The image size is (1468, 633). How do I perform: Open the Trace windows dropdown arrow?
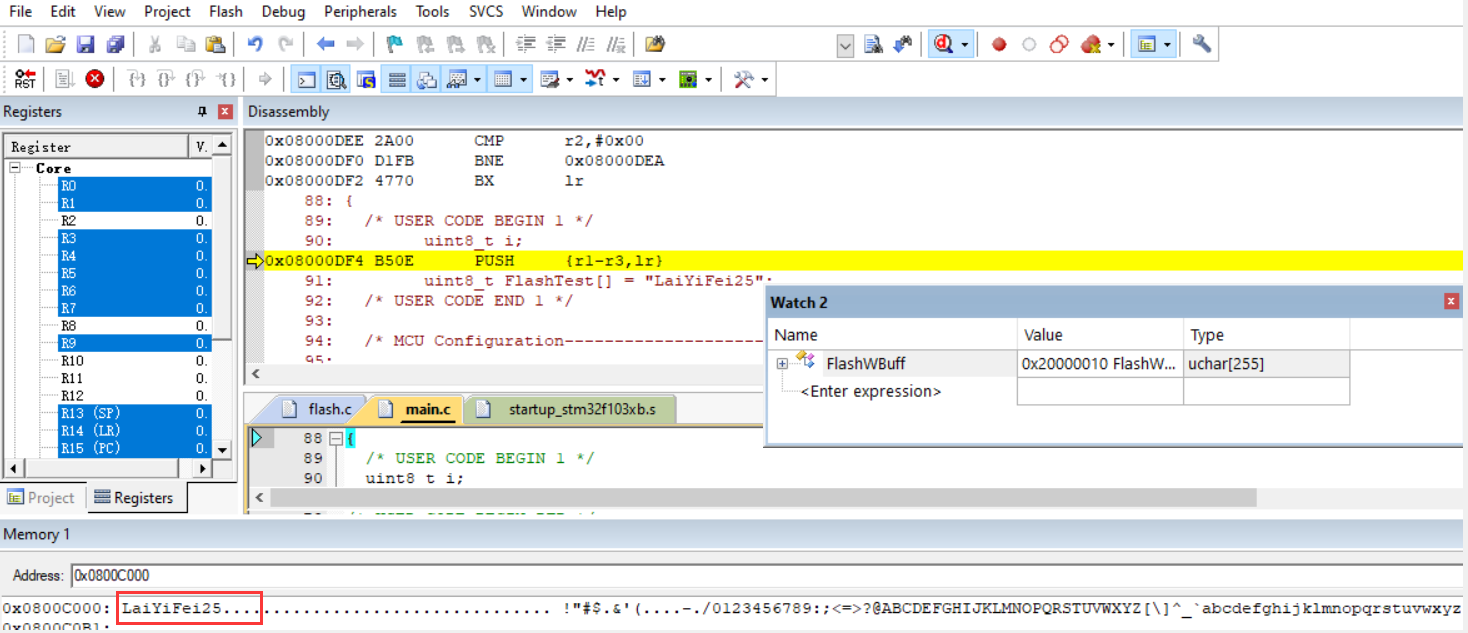tap(662, 79)
